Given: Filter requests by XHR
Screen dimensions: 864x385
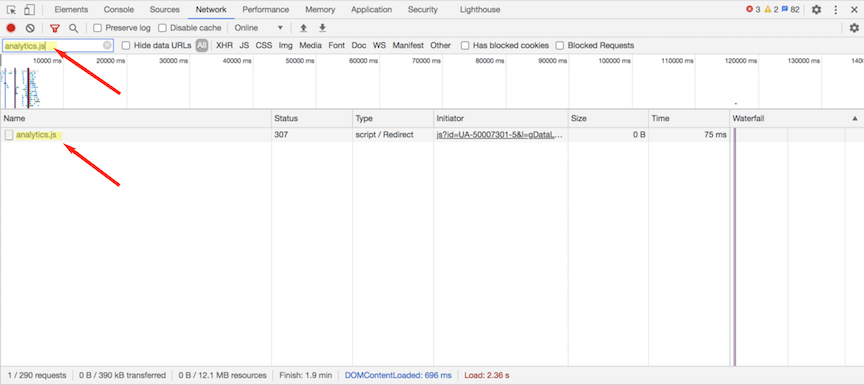Looking at the screenshot, I should [224, 45].
